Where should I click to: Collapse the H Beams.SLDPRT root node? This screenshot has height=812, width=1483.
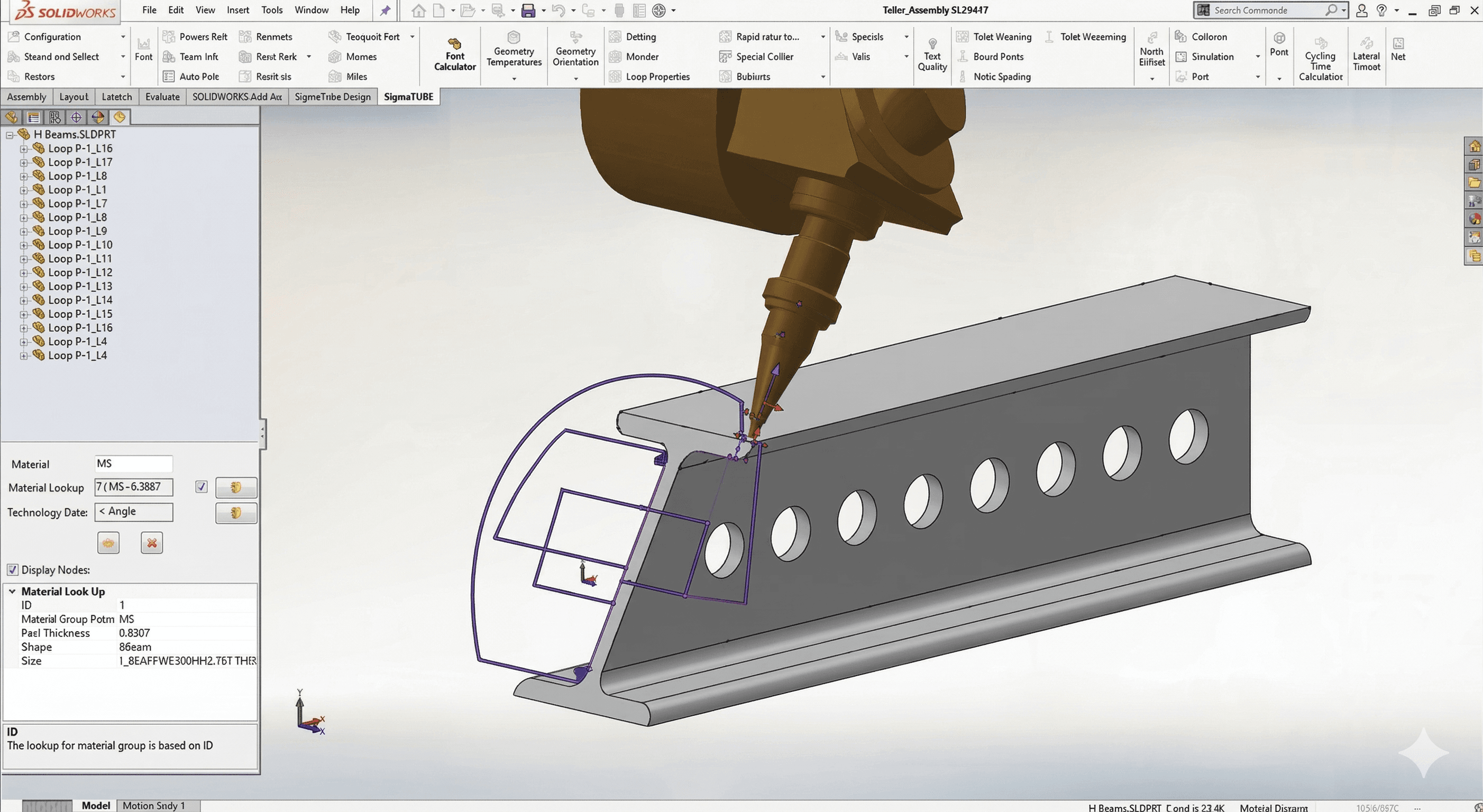[10, 135]
